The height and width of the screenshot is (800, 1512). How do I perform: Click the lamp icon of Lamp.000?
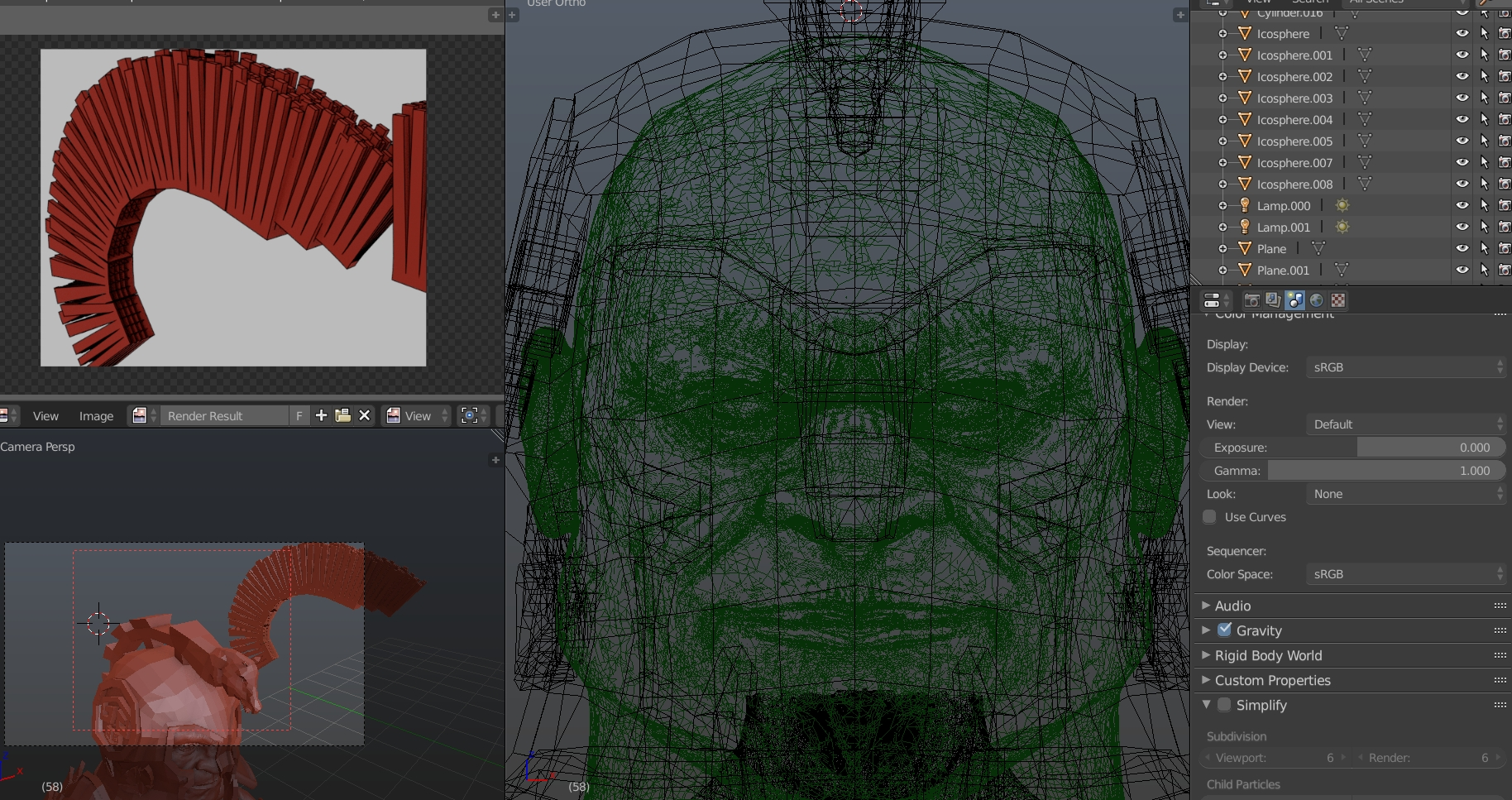click(1245, 205)
